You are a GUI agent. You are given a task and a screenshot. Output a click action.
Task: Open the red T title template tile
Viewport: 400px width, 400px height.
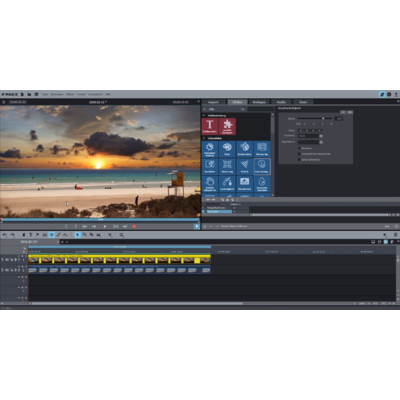click(x=210, y=126)
